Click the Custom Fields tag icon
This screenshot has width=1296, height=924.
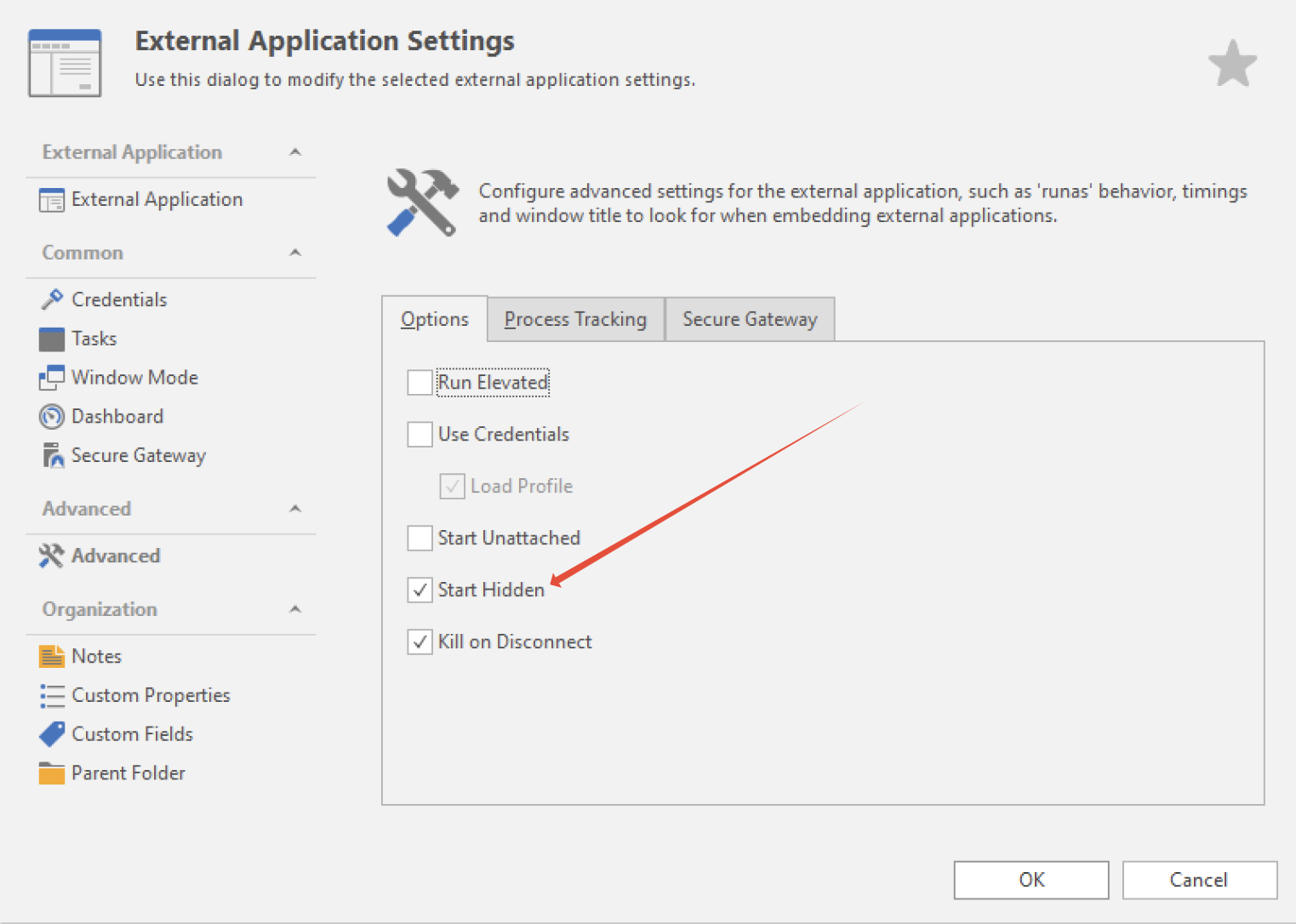[52, 734]
